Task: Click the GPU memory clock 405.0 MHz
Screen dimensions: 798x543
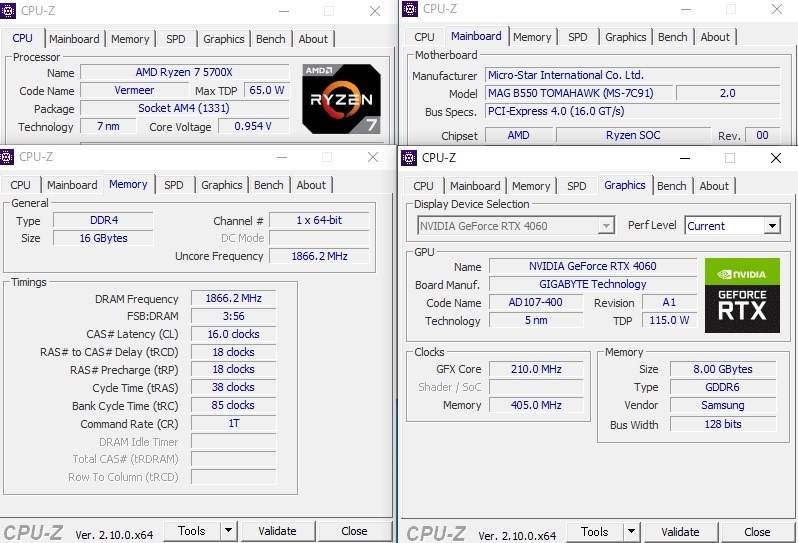Action: tap(536, 405)
